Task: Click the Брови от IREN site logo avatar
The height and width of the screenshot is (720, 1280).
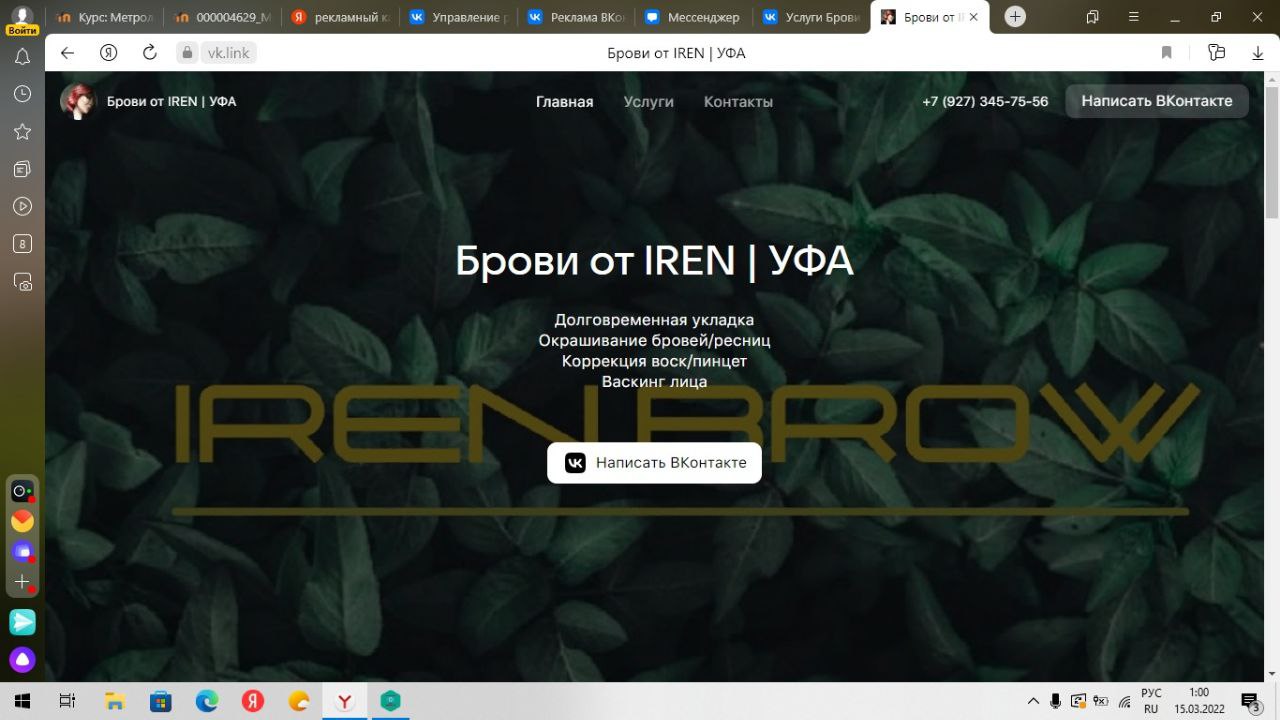Action: [78, 101]
